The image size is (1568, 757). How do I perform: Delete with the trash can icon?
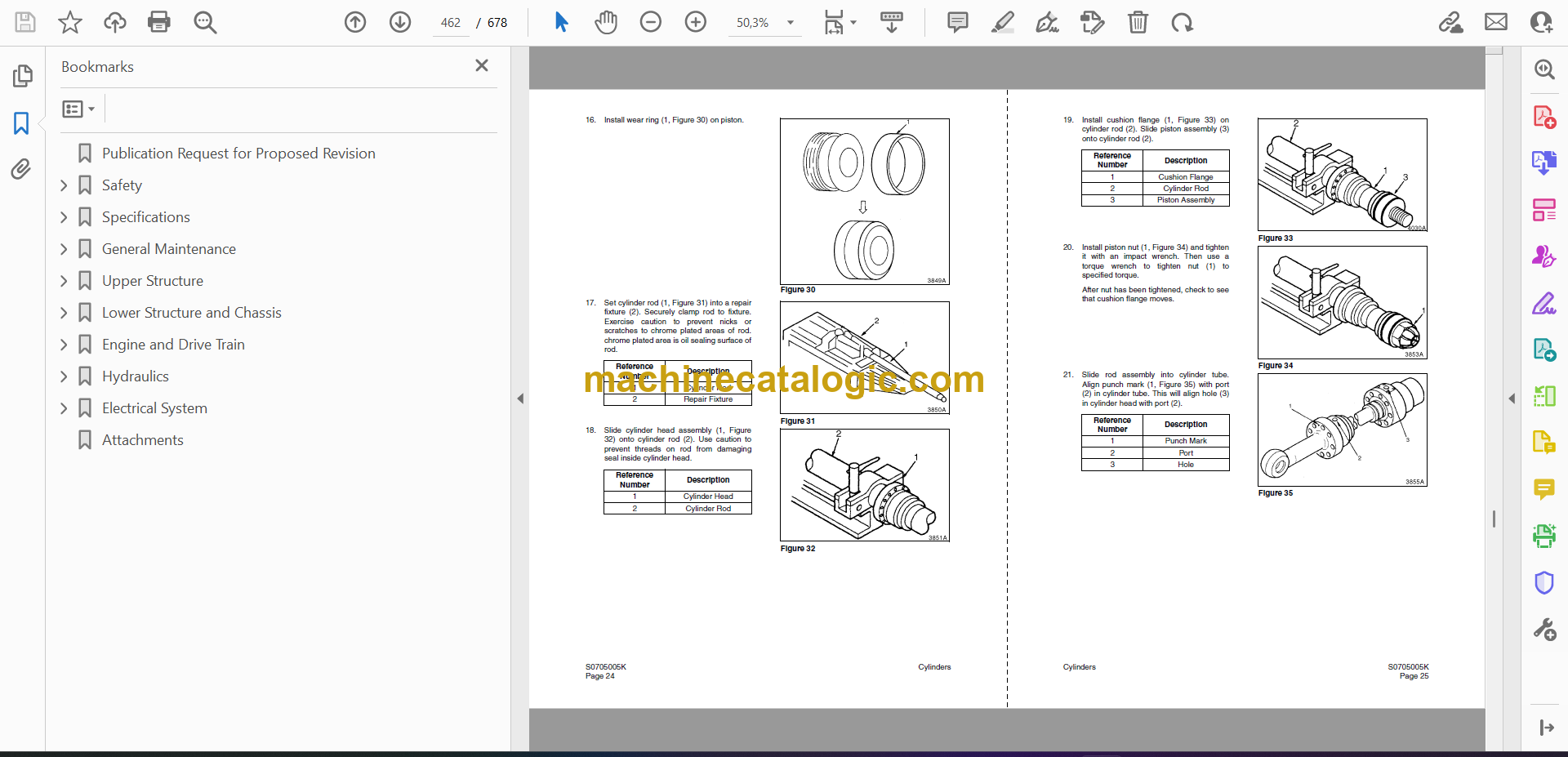click(x=1138, y=22)
